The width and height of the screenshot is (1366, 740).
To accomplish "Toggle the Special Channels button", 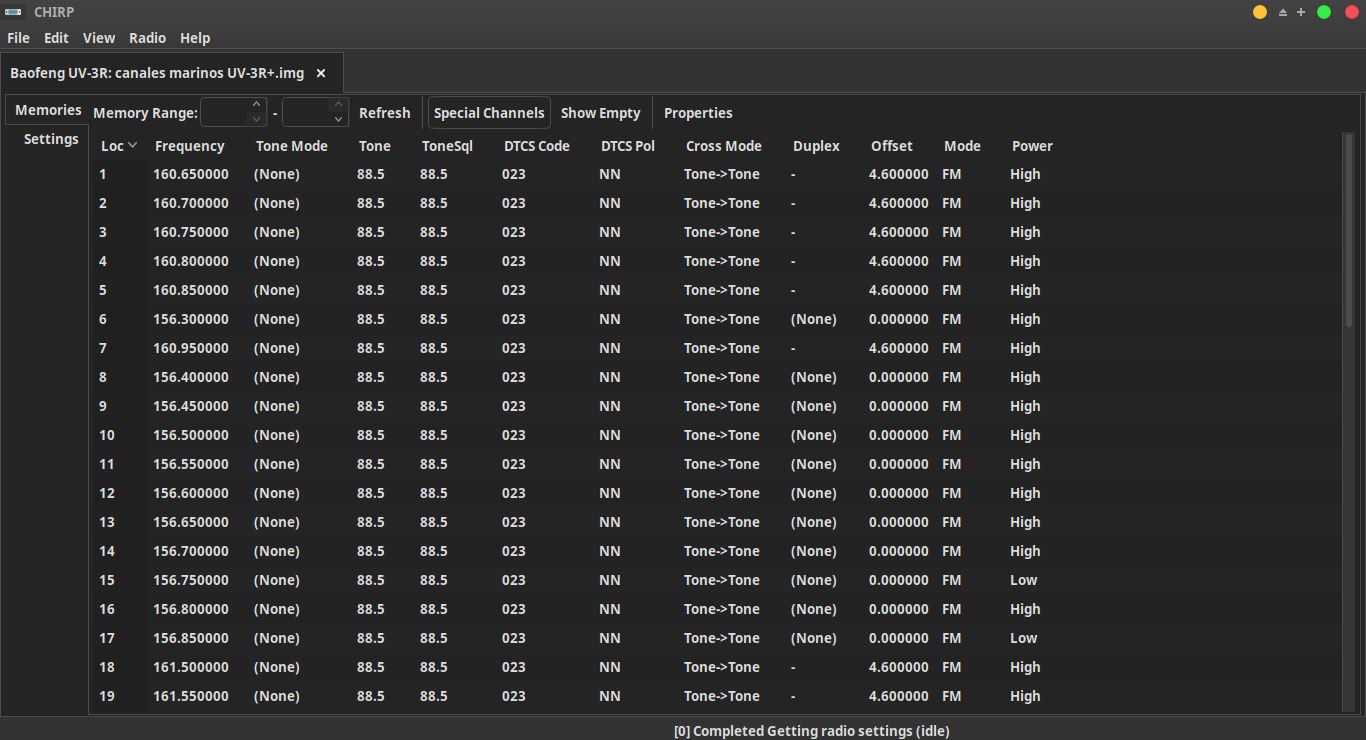I will (x=489, y=113).
